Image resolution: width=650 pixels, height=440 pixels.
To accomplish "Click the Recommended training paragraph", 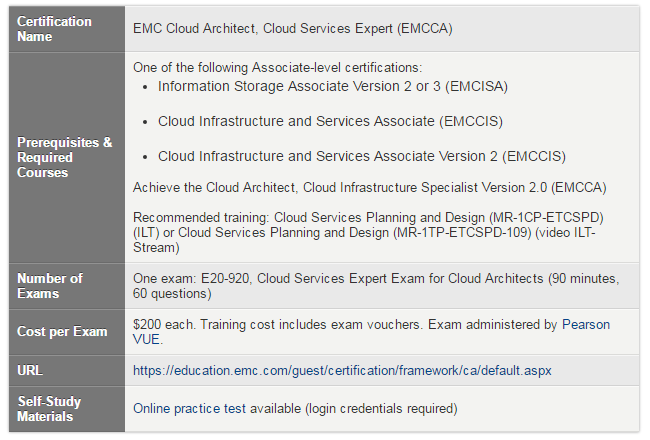I will pyautogui.click(x=368, y=232).
